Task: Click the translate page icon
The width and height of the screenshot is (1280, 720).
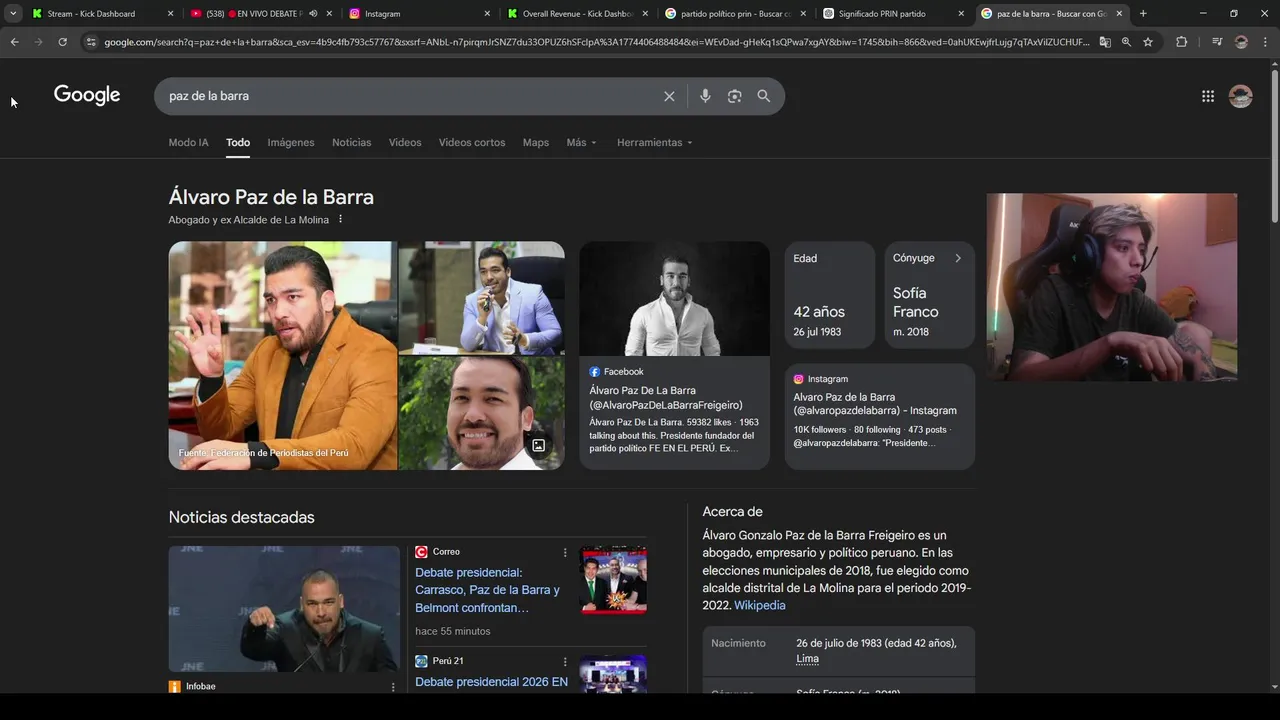Action: (1105, 42)
